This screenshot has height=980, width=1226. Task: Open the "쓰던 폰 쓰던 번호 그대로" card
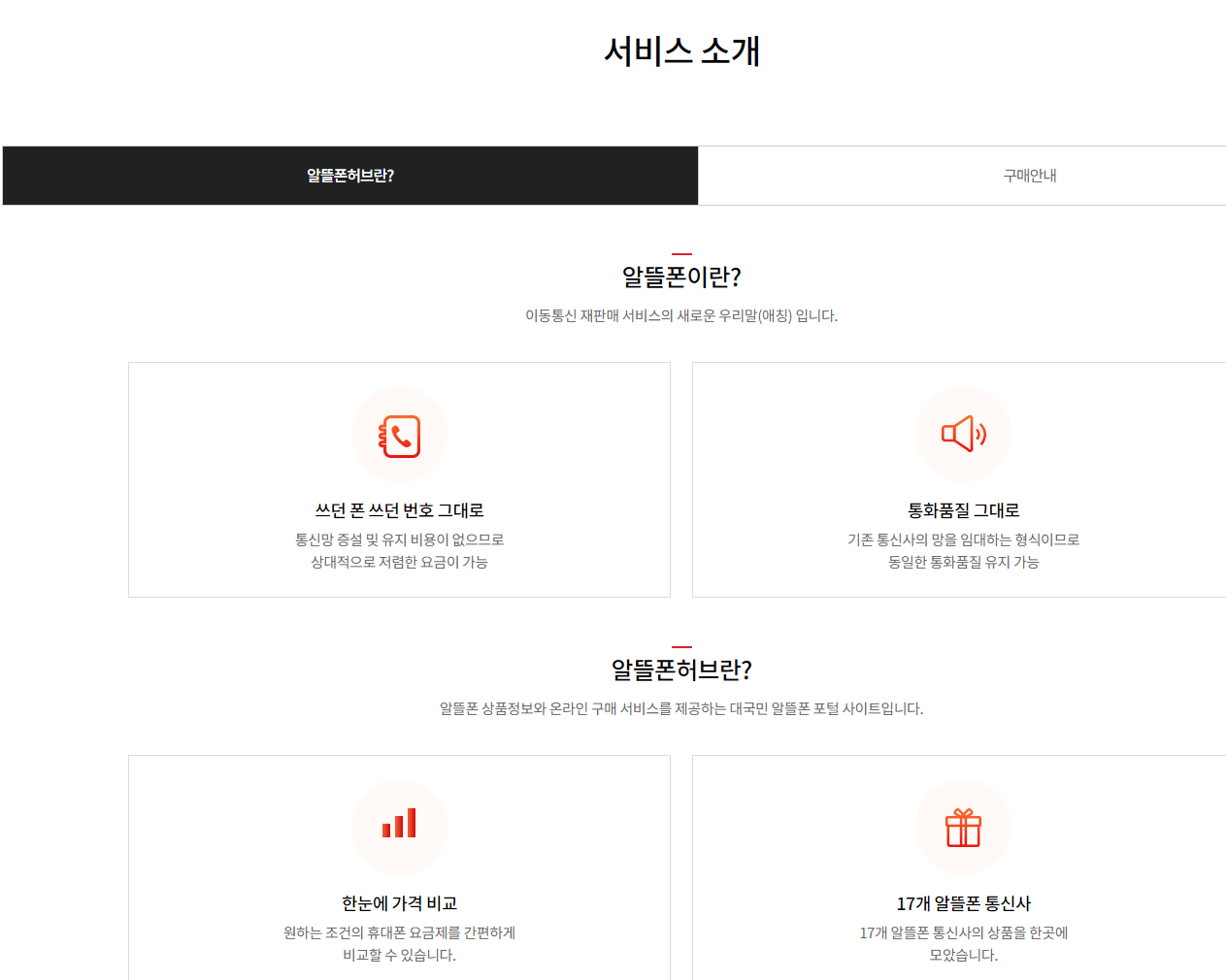click(400, 479)
